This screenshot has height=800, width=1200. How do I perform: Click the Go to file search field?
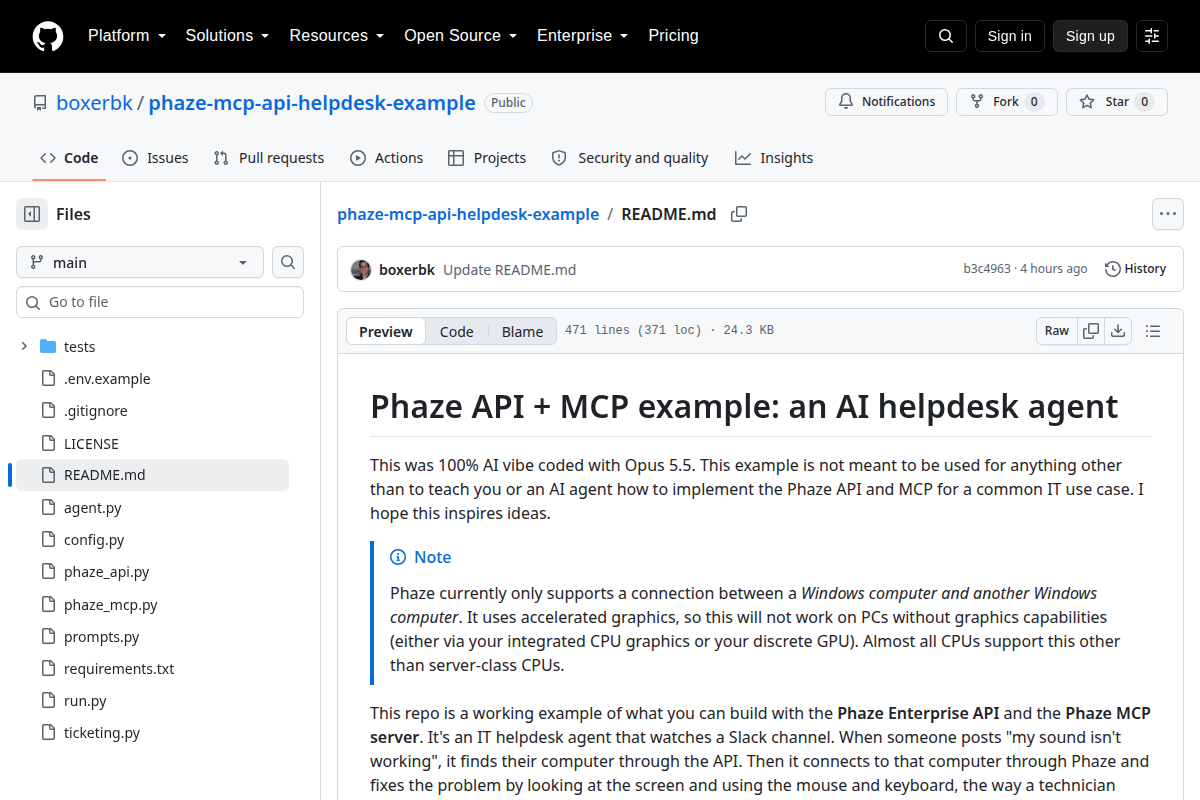(160, 302)
